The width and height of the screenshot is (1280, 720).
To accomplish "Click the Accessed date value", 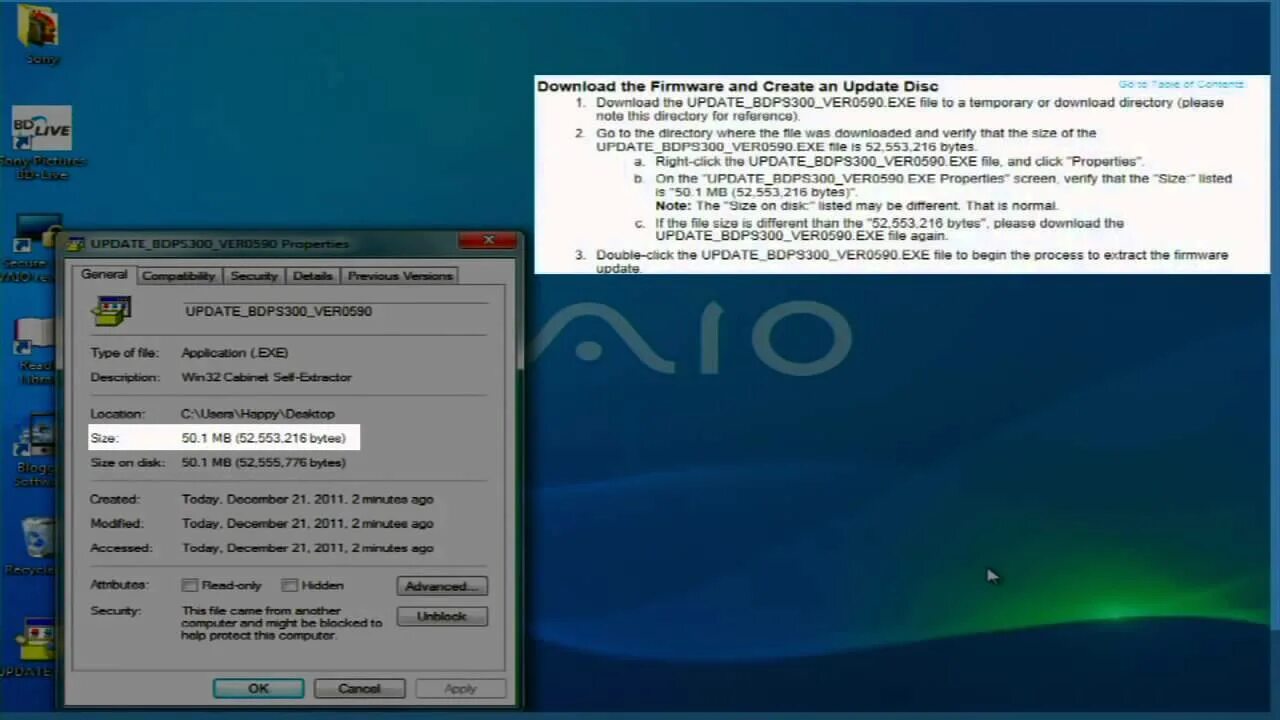I will pos(307,548).
